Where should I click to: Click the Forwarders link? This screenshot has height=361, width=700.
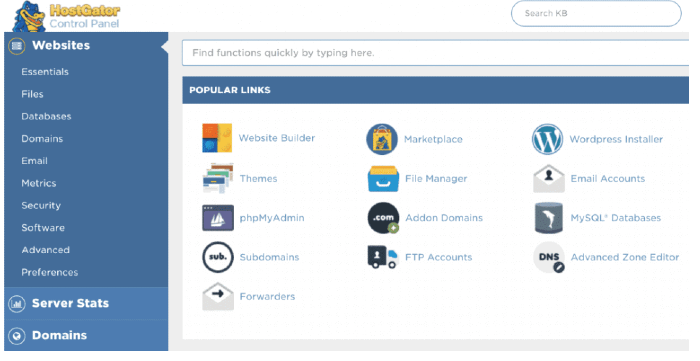click(267, 296)
